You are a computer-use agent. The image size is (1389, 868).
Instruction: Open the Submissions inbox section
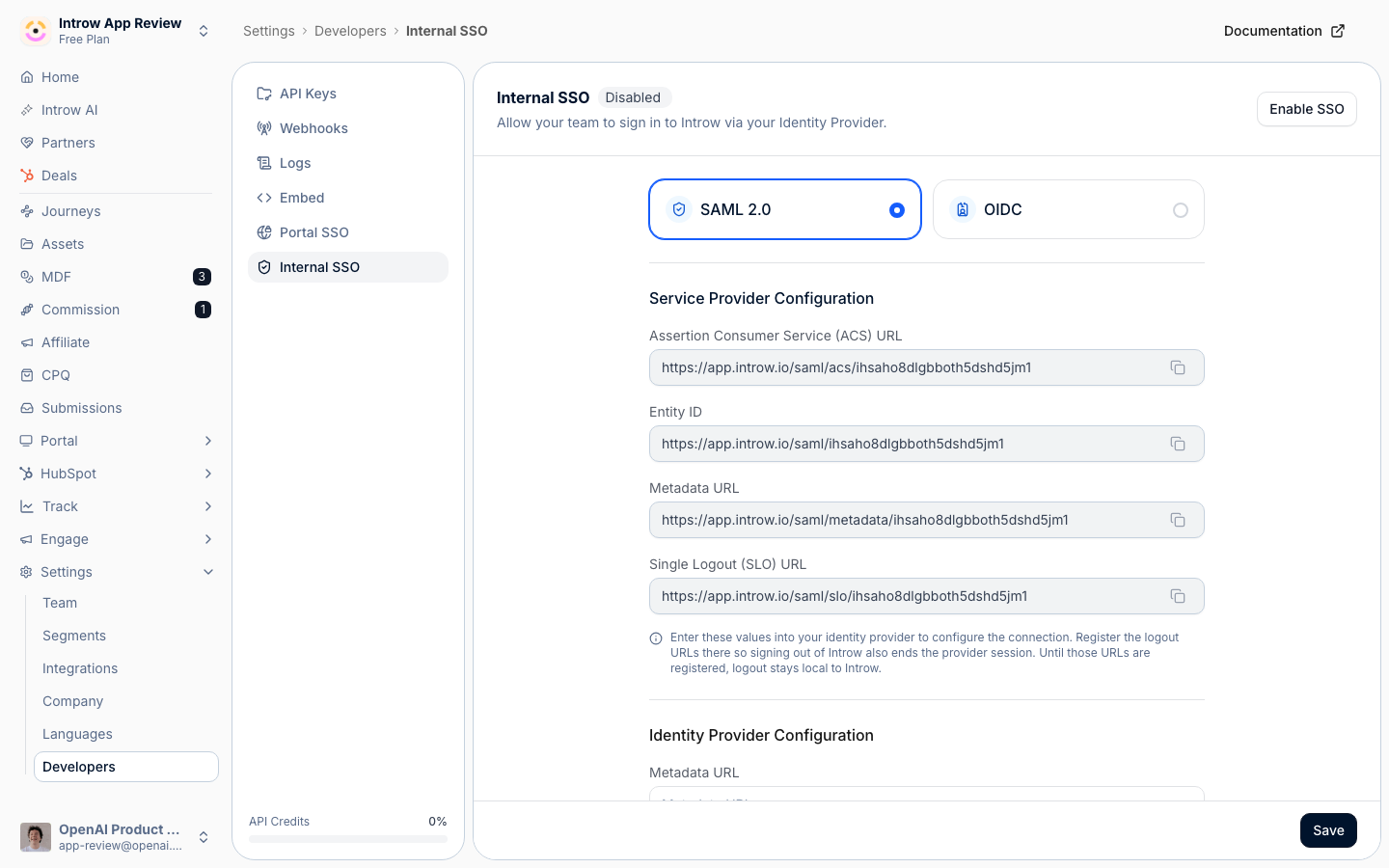tap(116, 408)
